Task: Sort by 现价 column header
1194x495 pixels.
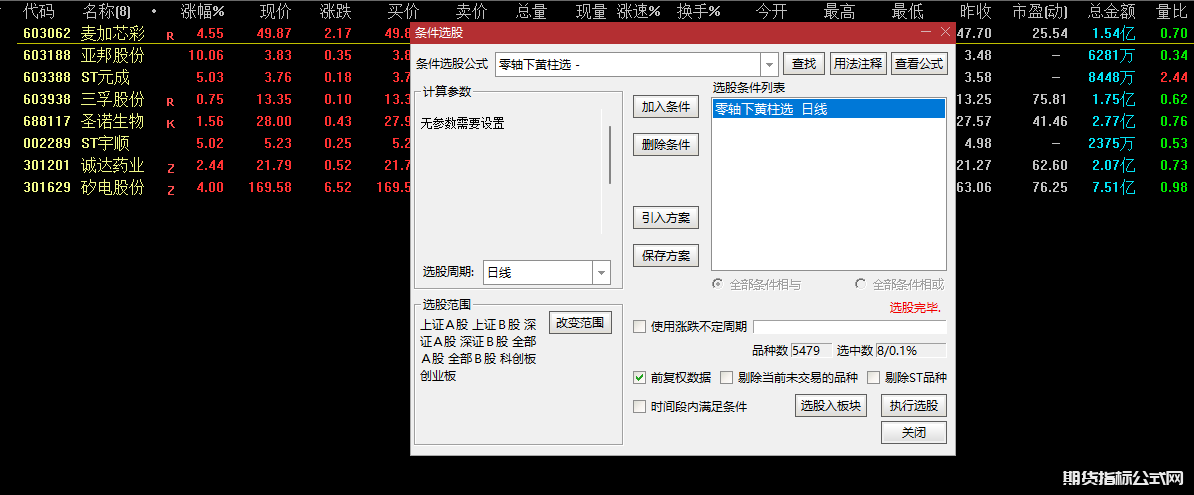Action: pos(275,11)
